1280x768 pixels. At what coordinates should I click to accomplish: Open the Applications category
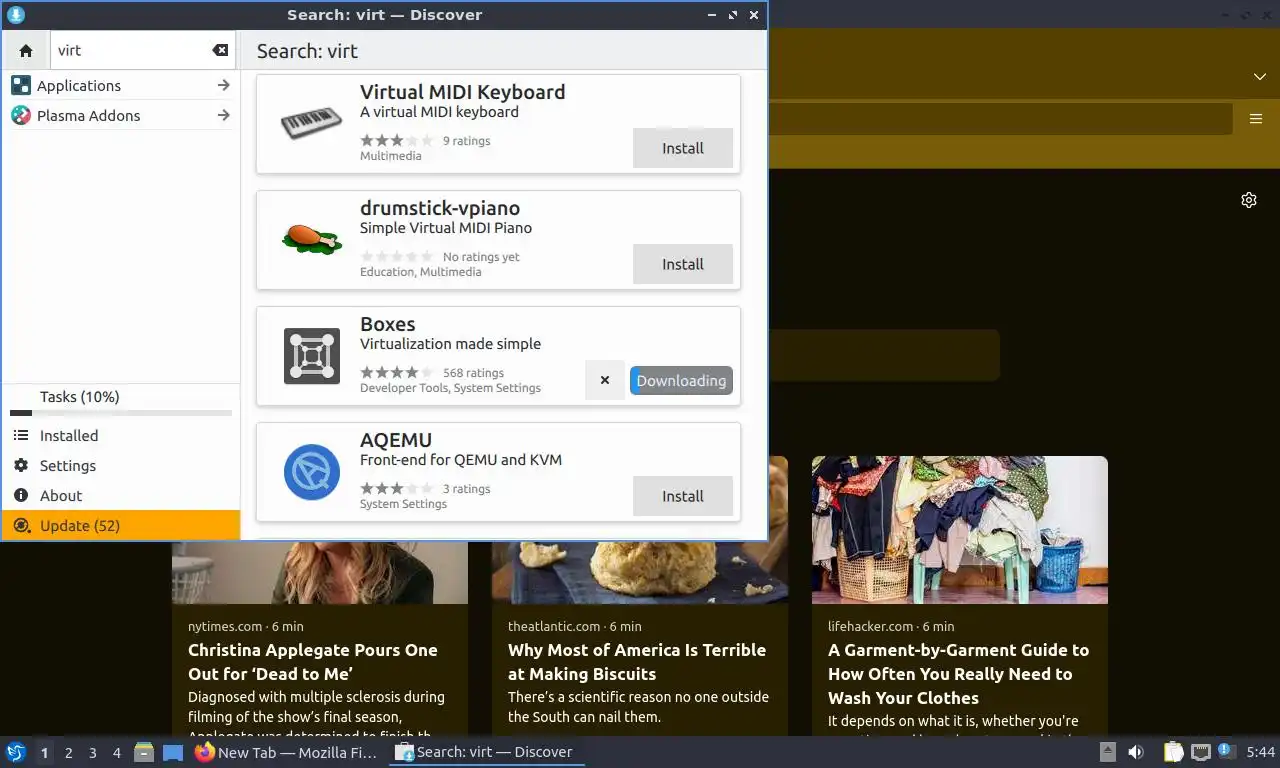click(120, 86)
